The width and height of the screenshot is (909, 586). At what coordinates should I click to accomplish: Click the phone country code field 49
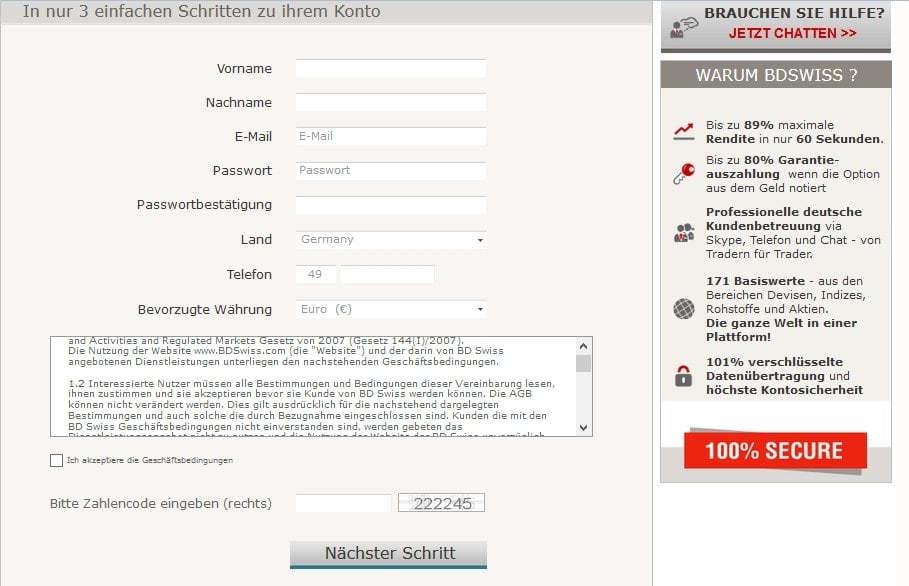[316, 274]
